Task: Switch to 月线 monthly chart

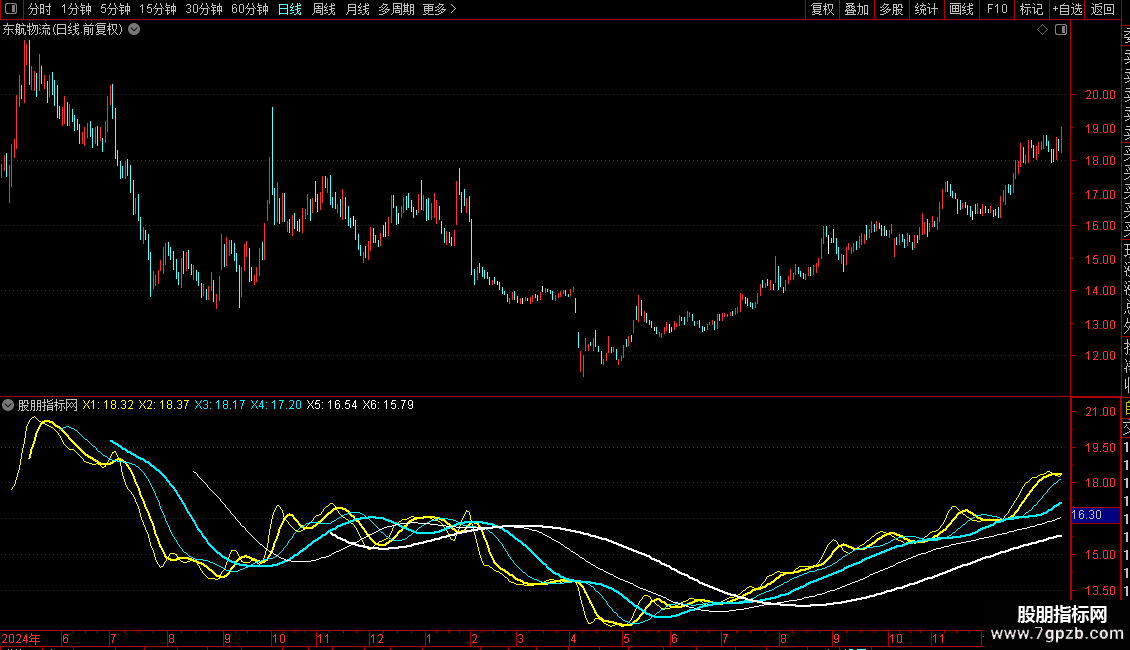Action: (357, 9)
